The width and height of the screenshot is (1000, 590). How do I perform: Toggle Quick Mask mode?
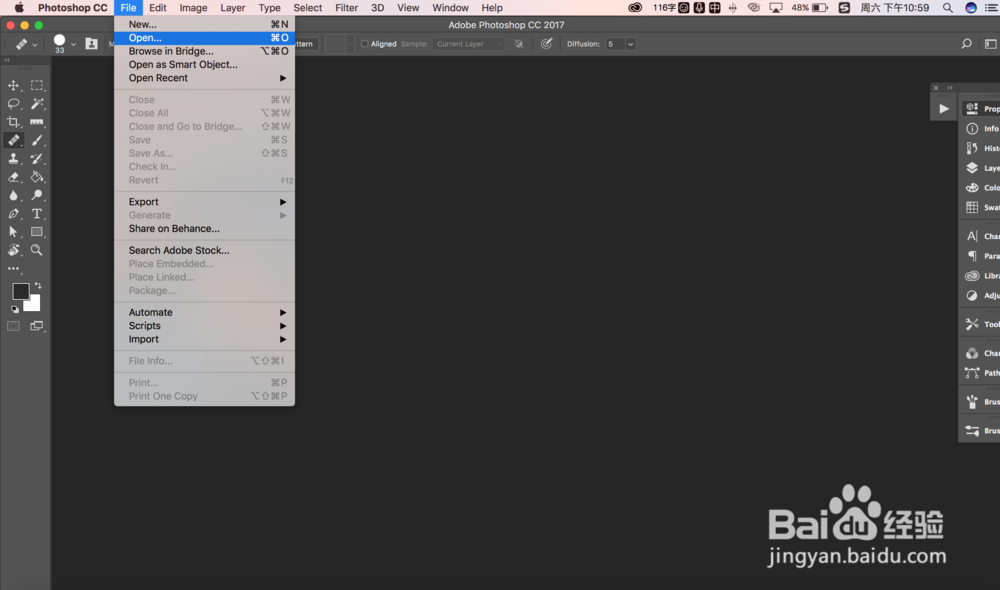coord(13,326)
